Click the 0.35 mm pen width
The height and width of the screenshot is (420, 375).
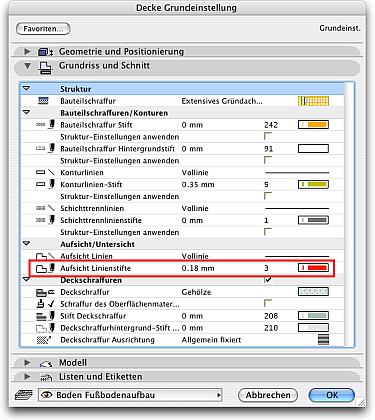(198, 184)
